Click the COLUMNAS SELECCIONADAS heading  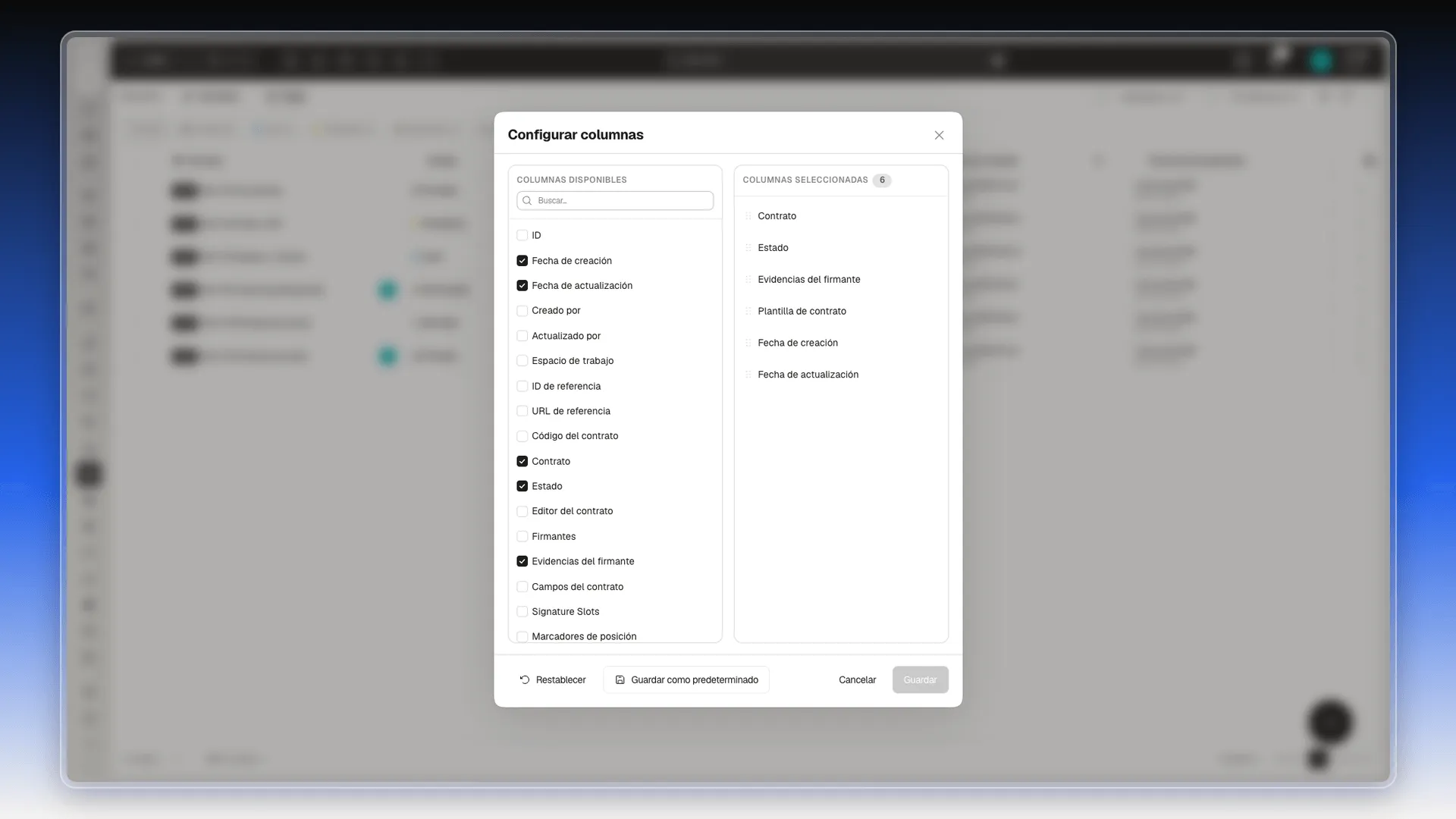click(x=805, y=180)
